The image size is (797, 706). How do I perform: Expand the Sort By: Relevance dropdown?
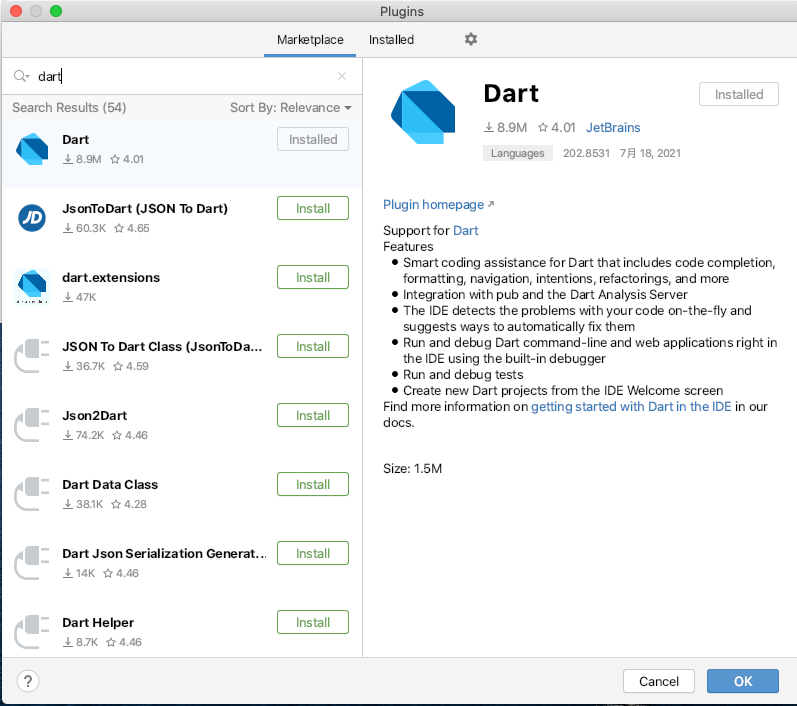(290, 107)
